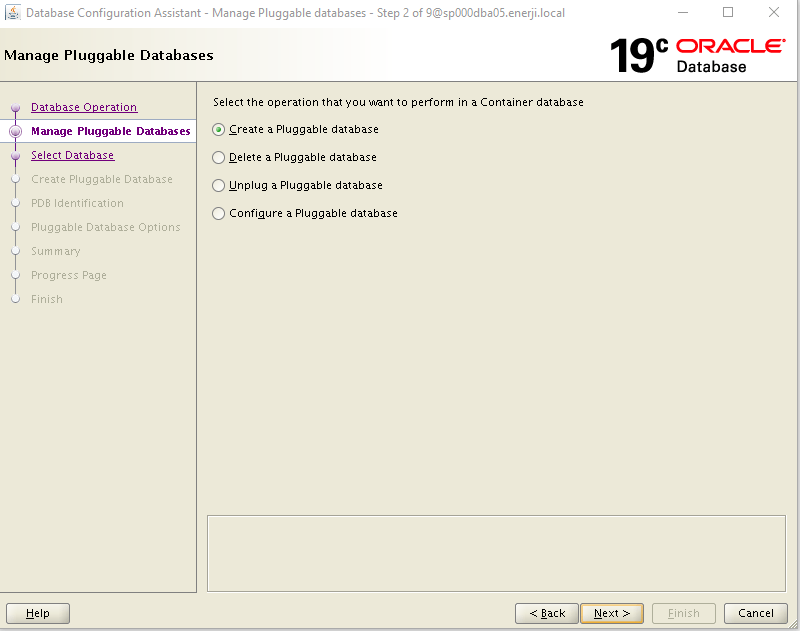Go to Select Database step link
The image size is (800, 631).
72,155
